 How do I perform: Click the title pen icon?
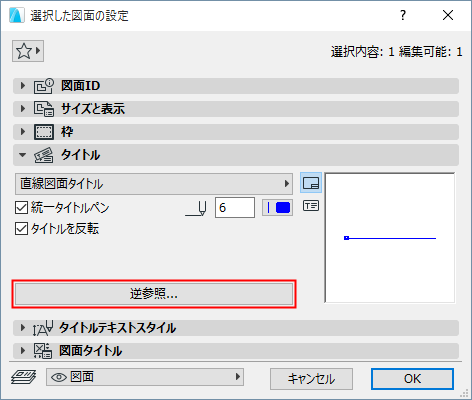click(196, 209)
